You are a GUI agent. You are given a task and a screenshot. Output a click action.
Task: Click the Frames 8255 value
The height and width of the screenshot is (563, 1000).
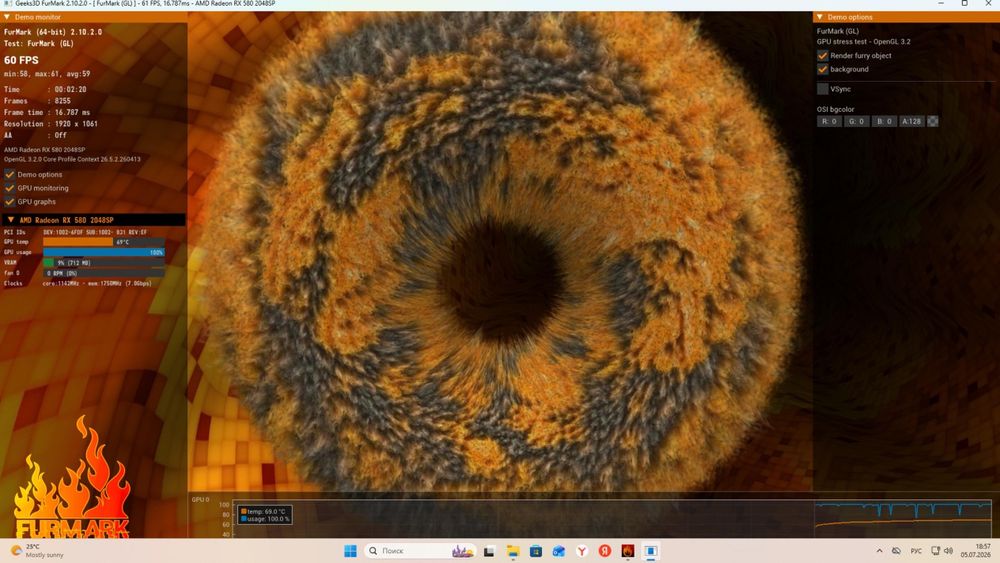click(62, 101)
